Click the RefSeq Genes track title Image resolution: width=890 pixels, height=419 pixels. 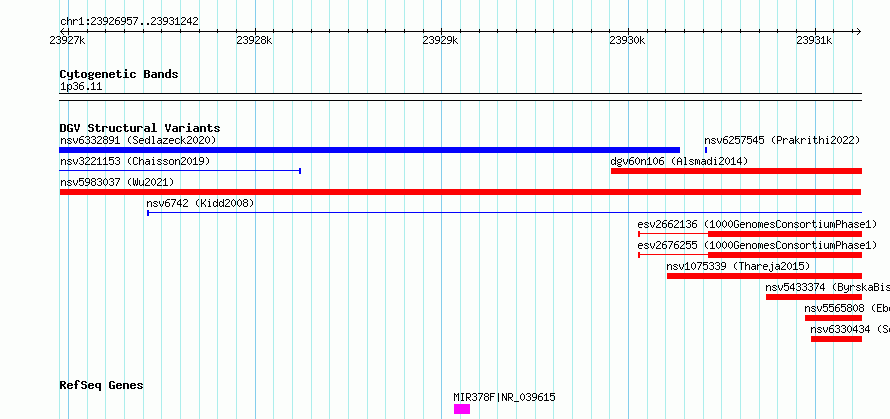point(101,386)
